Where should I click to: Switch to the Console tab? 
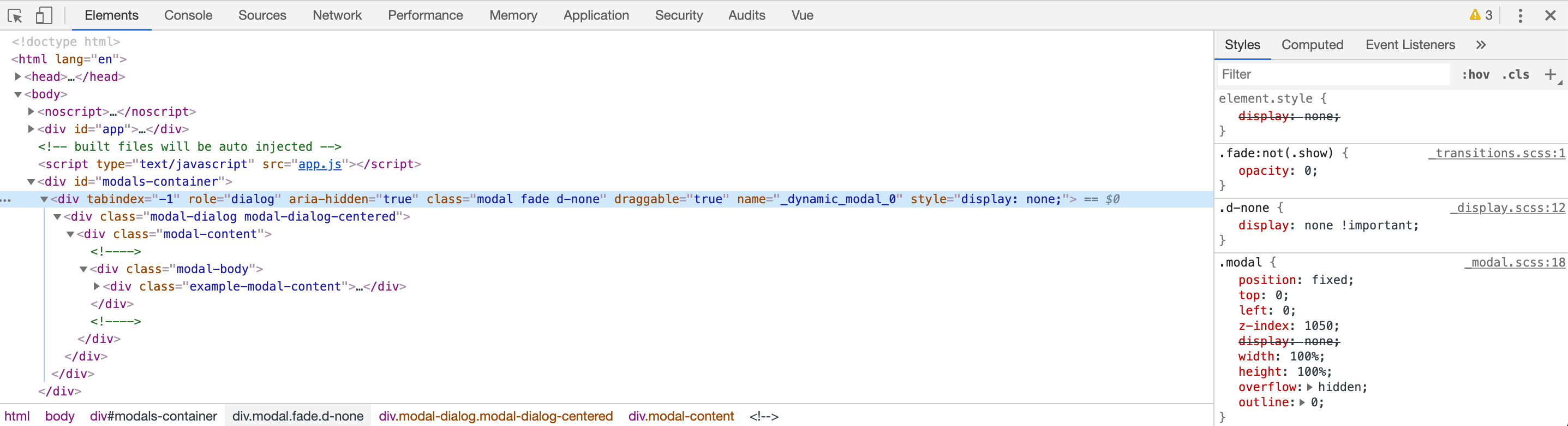188,15
